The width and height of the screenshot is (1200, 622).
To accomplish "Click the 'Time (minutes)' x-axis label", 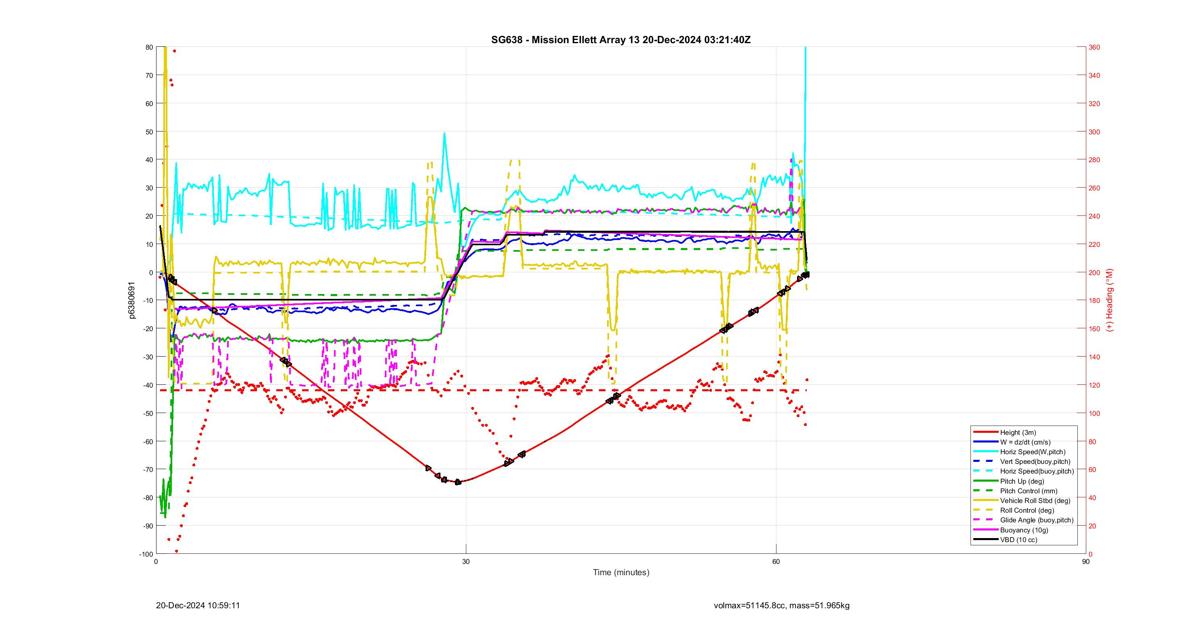I will coord(620,573).
